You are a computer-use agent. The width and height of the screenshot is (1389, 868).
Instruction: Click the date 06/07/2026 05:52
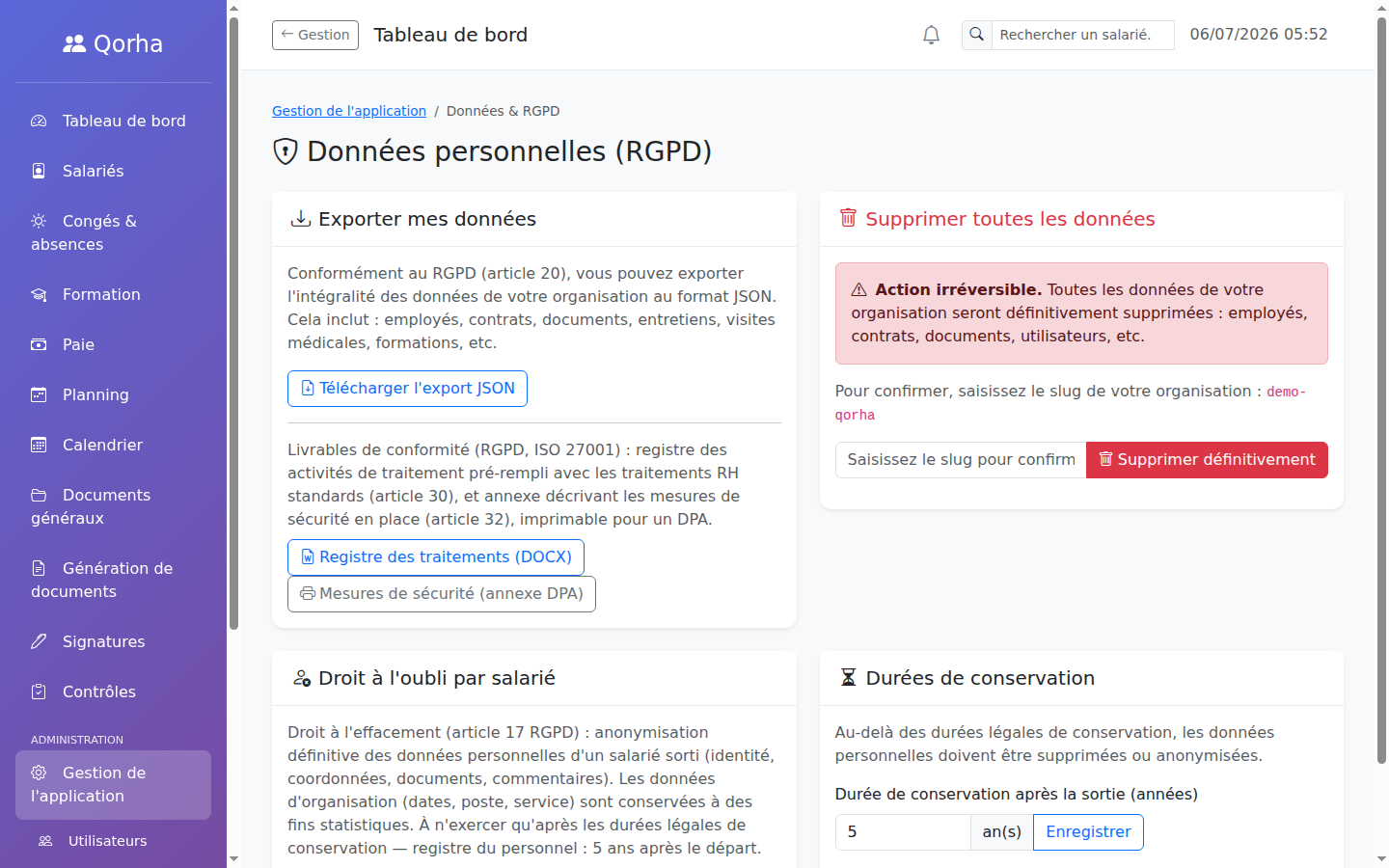point(1259,35)
